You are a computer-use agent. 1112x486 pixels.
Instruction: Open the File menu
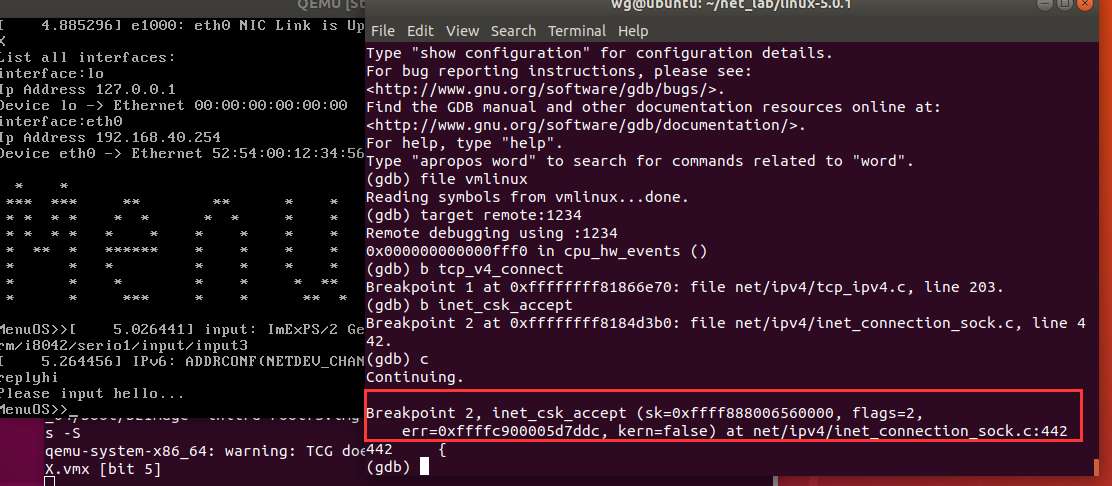click(x=382, y=31)
